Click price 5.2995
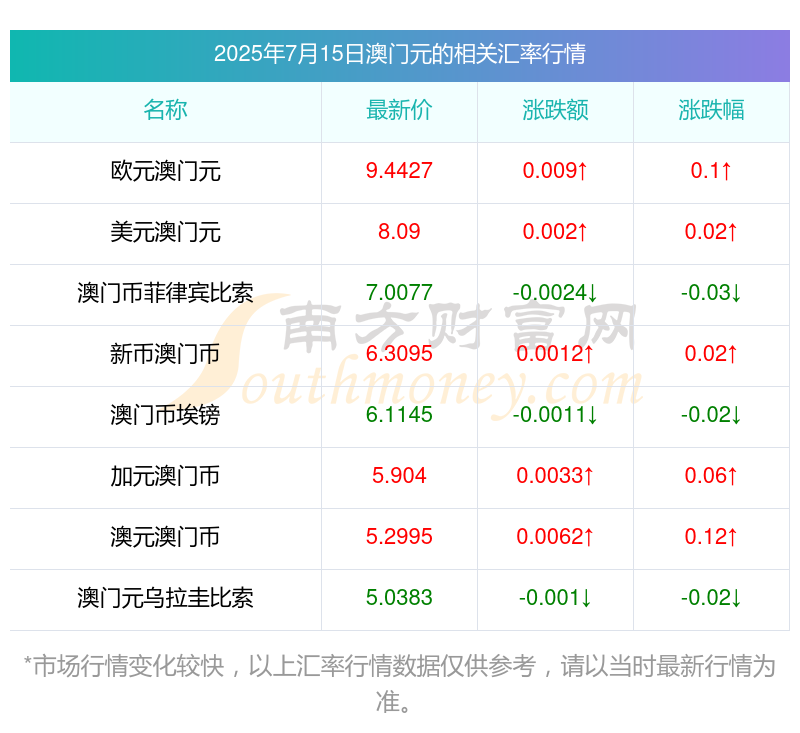Image resolution: width=800 pixels, height=733 pixels. point(399,537)
